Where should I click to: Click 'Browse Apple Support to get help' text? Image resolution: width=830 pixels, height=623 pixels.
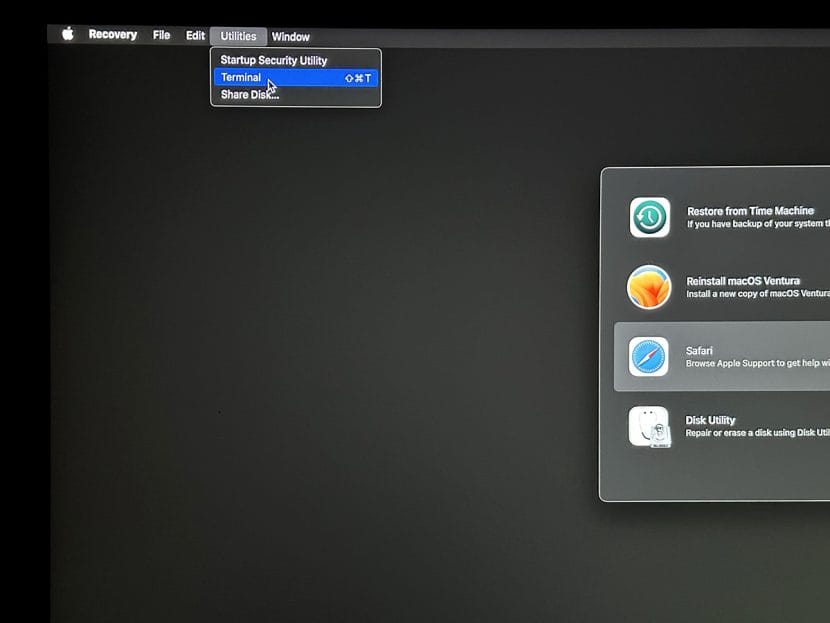click(x=757, y=363)
